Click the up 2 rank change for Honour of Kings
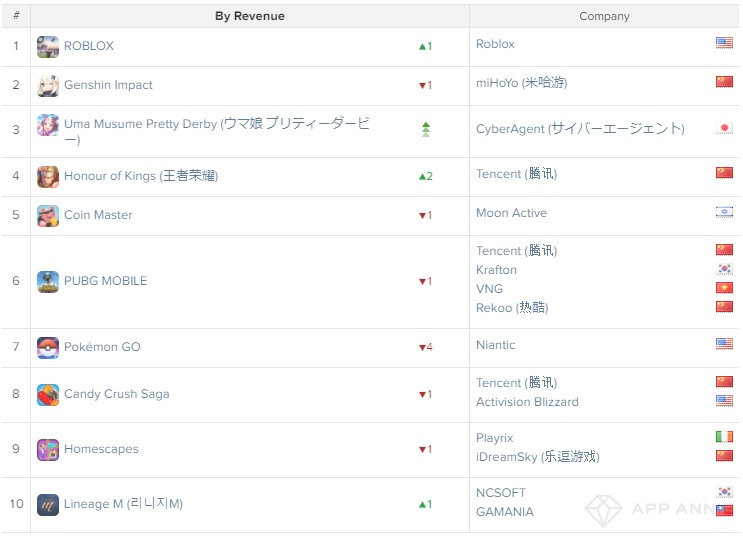Viewport: 743px width, 537px height. [426, 176]
